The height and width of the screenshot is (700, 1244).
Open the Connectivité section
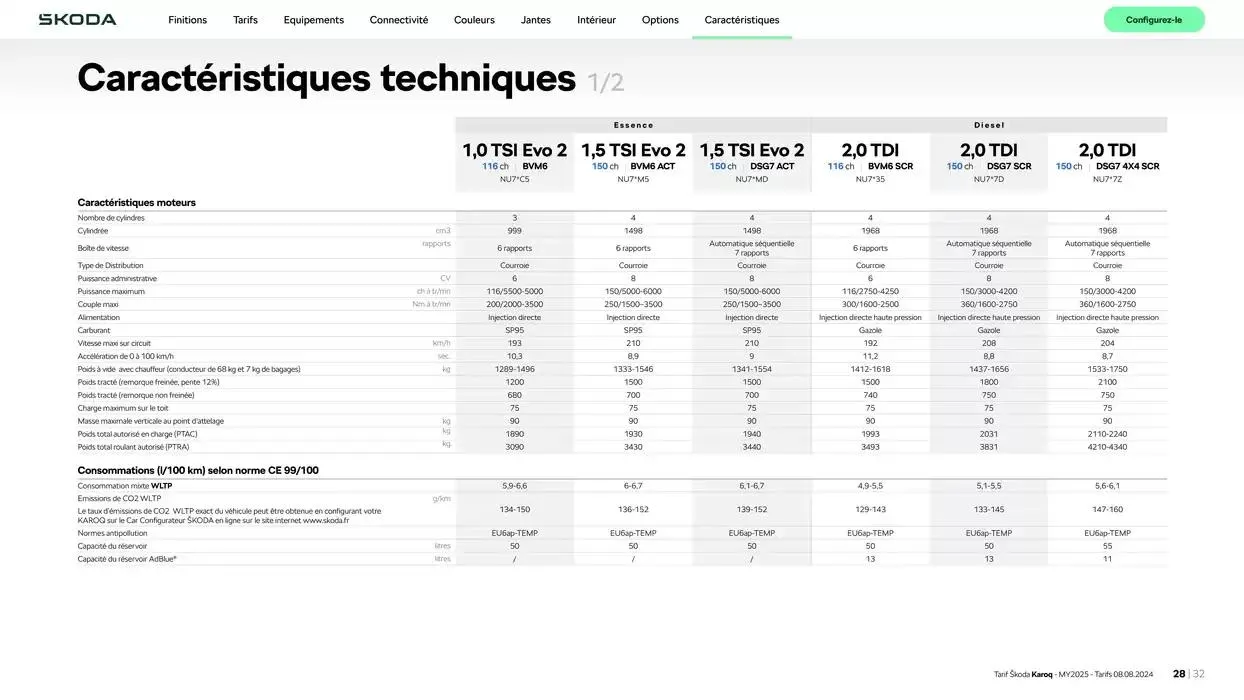(x=398, y=19)
